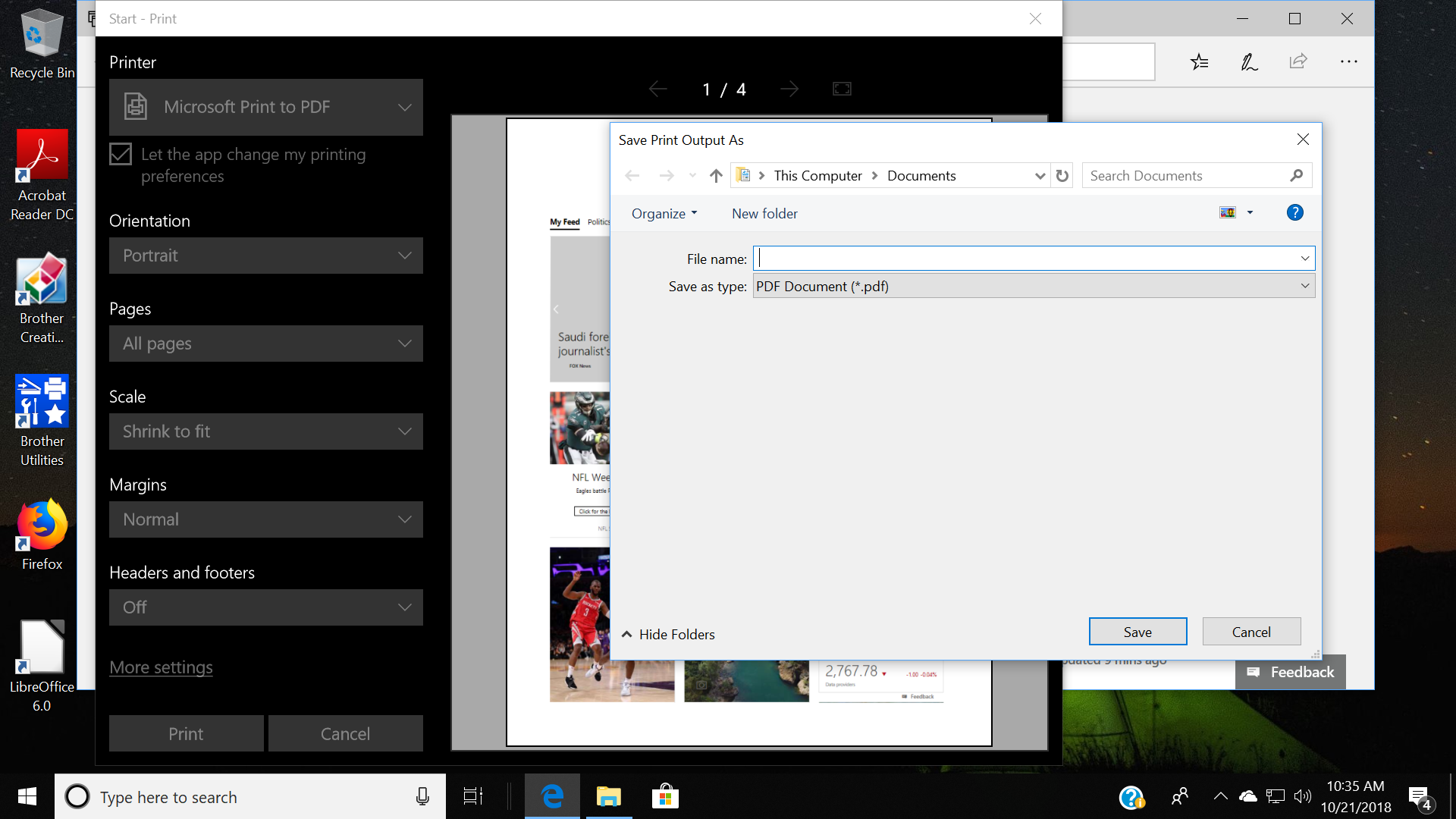Viewport: 1456px width, 819px height.
Task: Click the File name input field
Action: [1025, 259]
